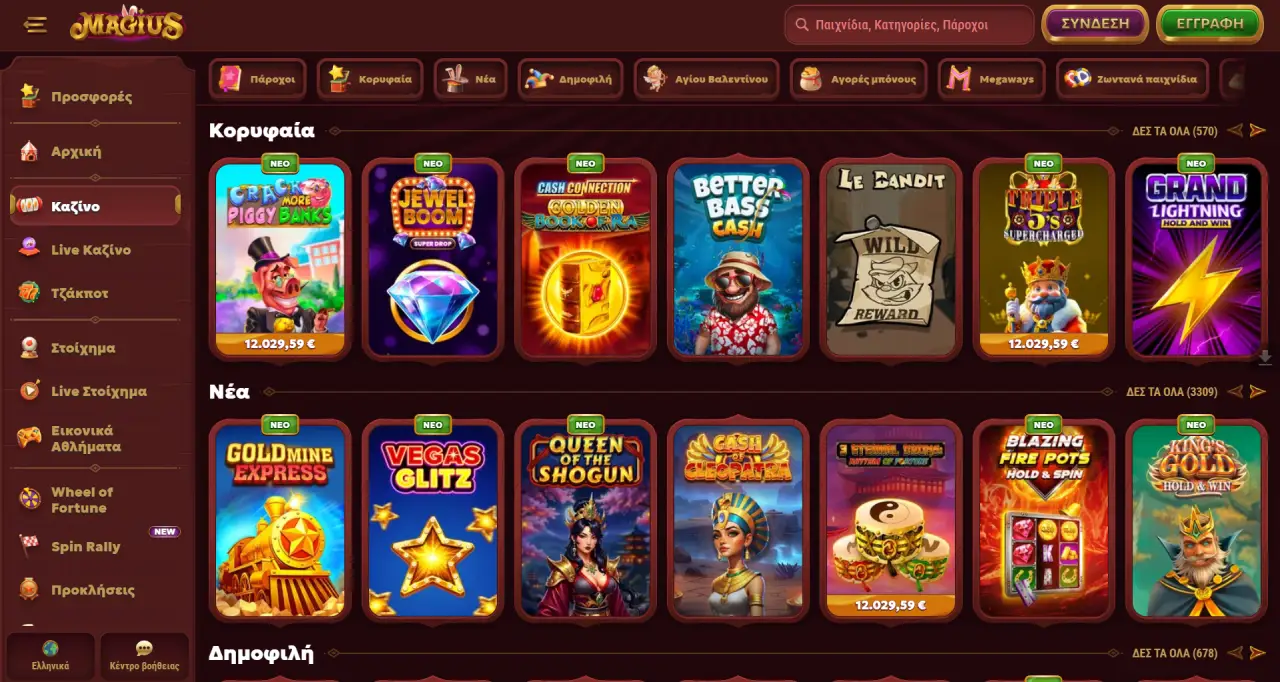Image resolution: width=1280 pixels, height=682 pixels.
Task: Focus the game search field
Action: [x=909, y=25]
